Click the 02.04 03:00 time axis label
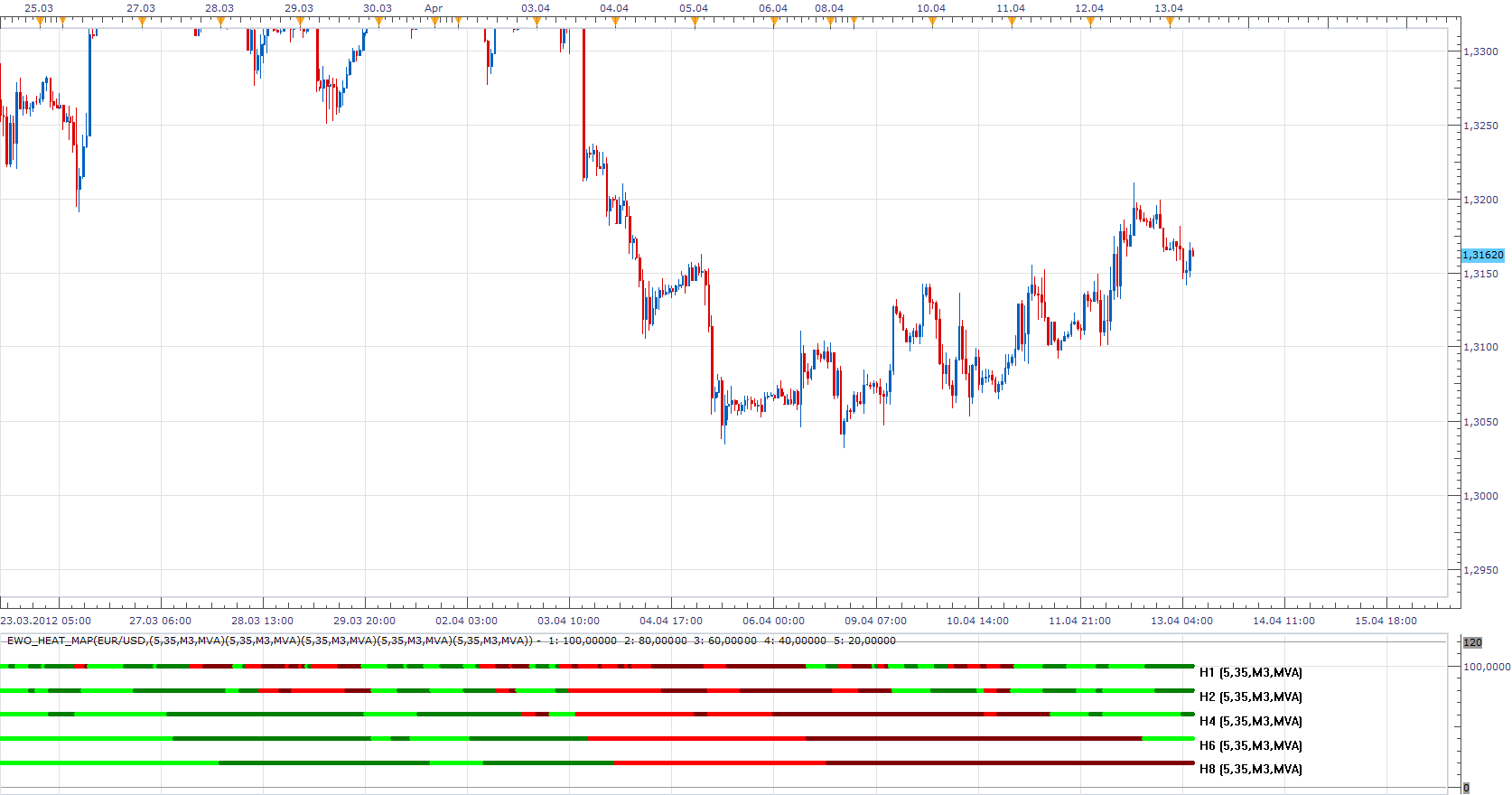This screenshot has width=1512, height=795. coord(466,621)
